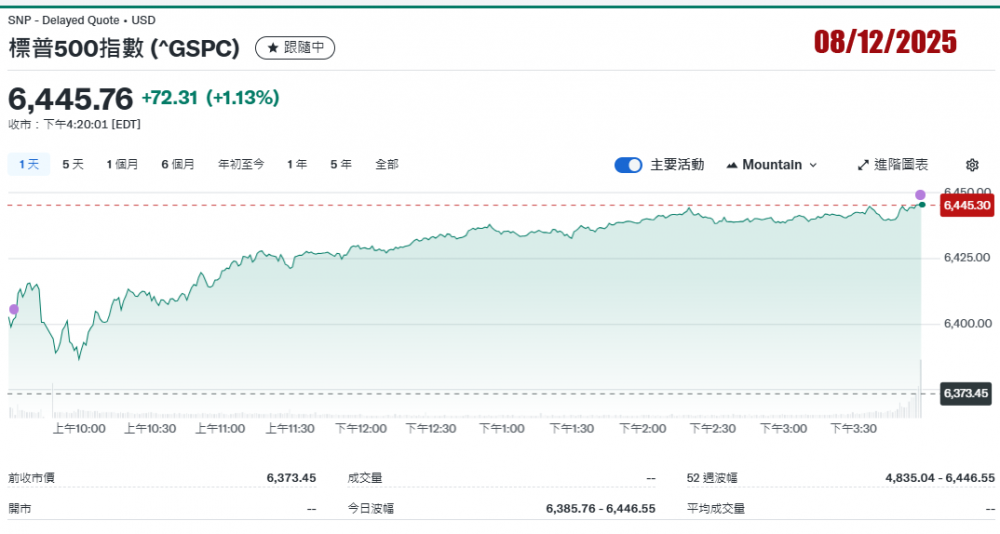This screenshot has width=1000, height=534.
Task: Switch the chart to the 6個月 range
Action: [178, 164]
